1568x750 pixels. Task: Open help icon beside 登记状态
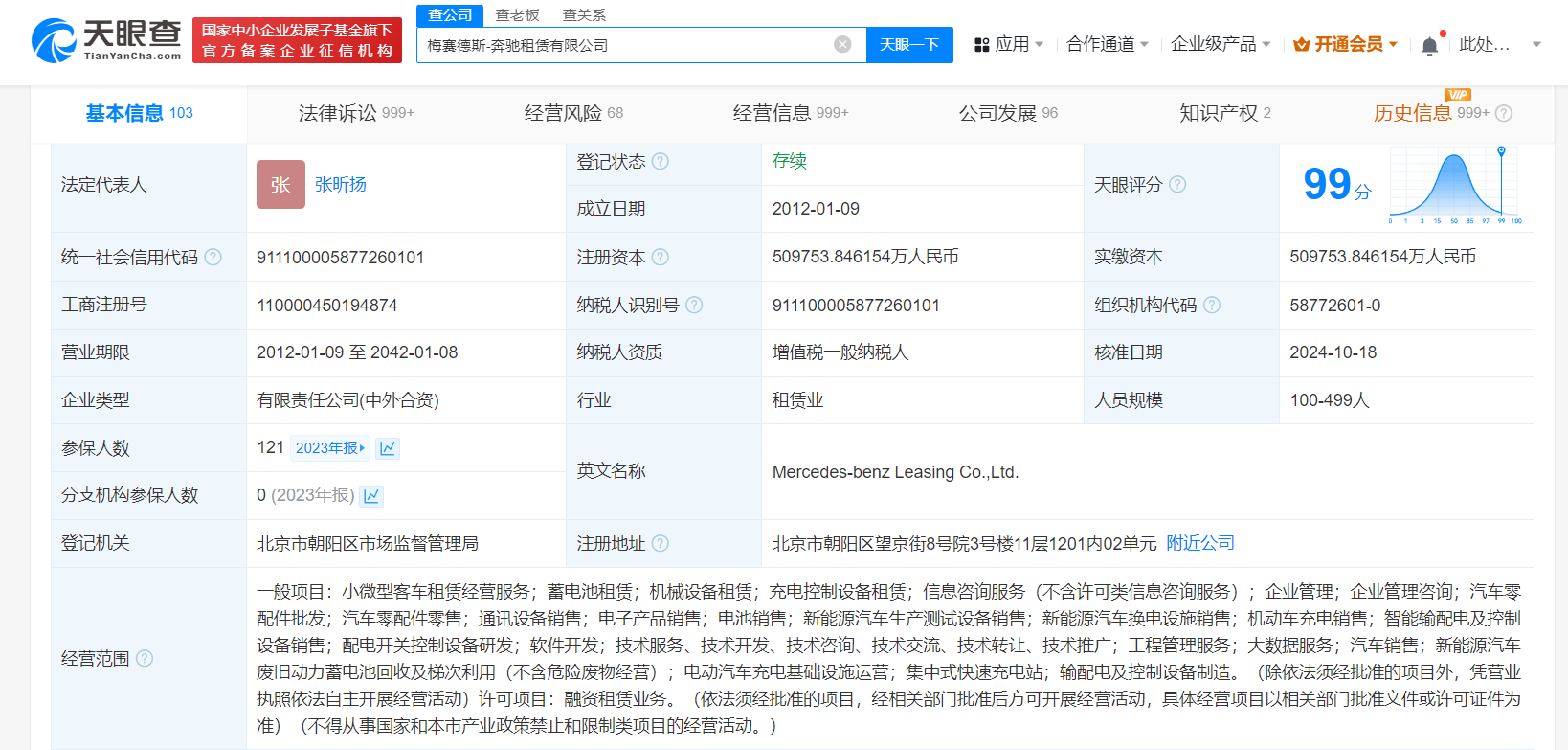[x=661, y=161]
